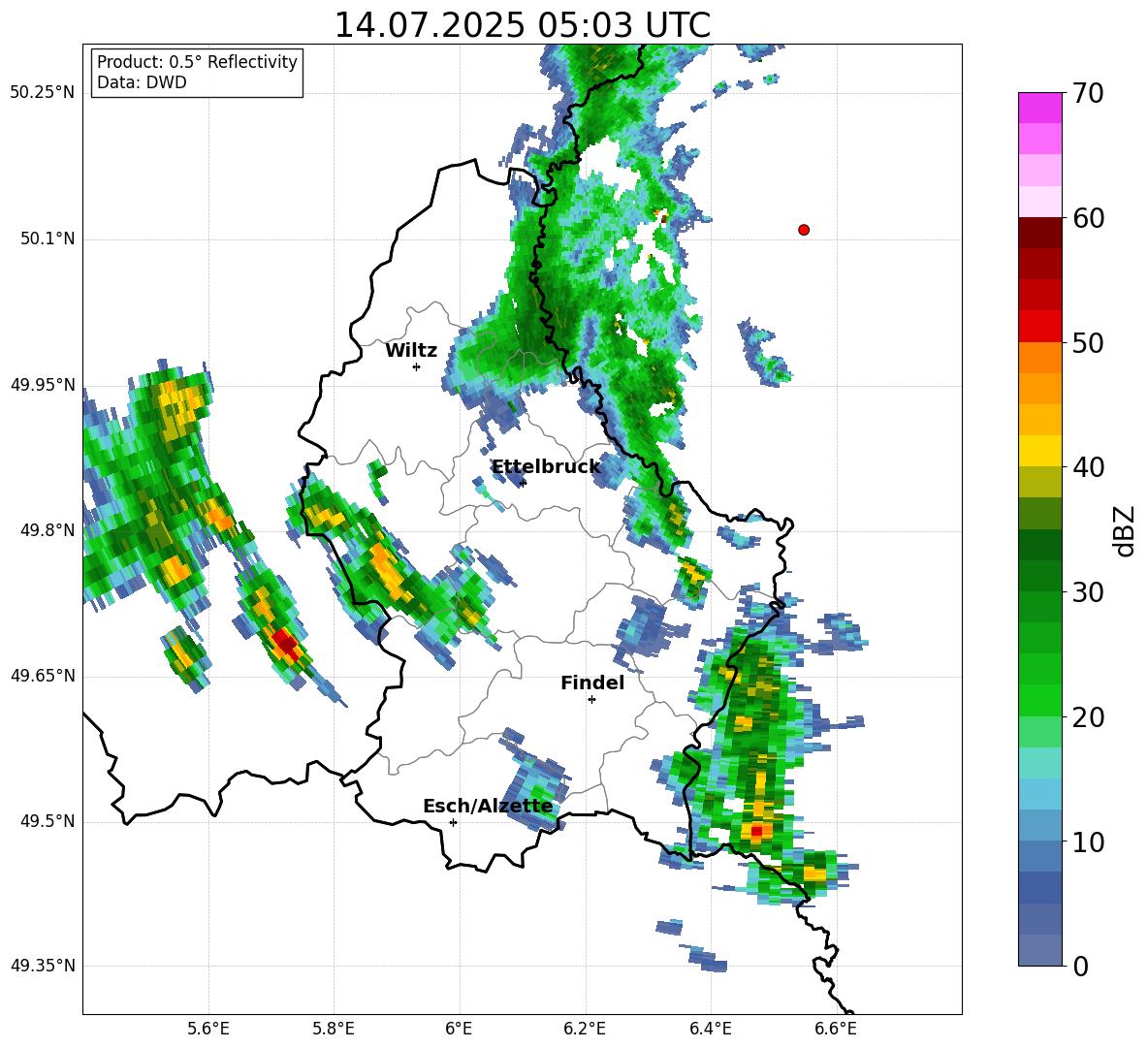This screenshot has width=1148, height=1048.
Task: Click the 6.6°E longitude label
Action: pyautogui.click(x=836, y=1029)
